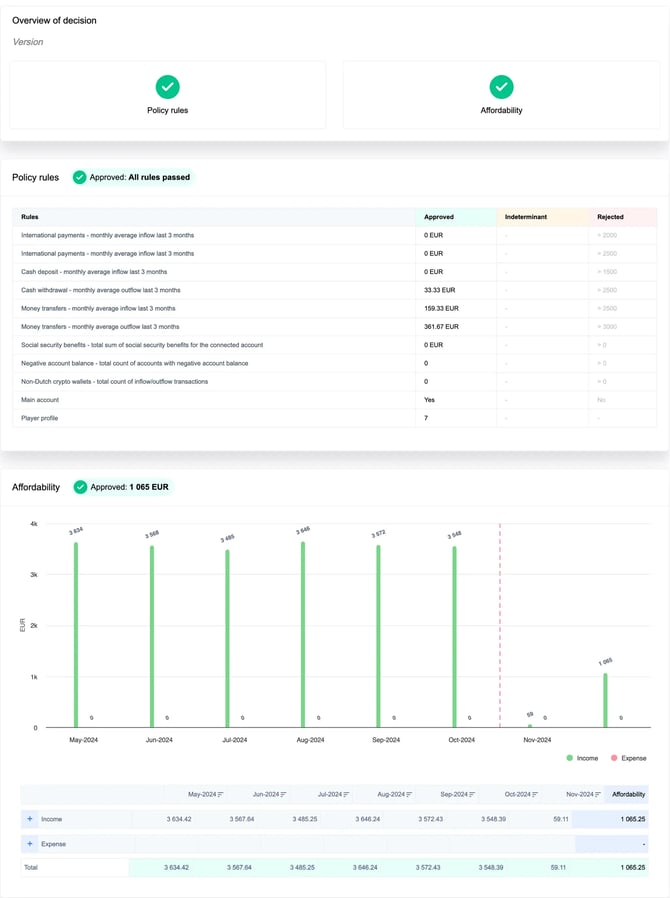The width and height of the screenshot is (670, 898).
Task: Click the Policy rules green checkmark icon
Action: pyautogui.click(x=168, y=87)
